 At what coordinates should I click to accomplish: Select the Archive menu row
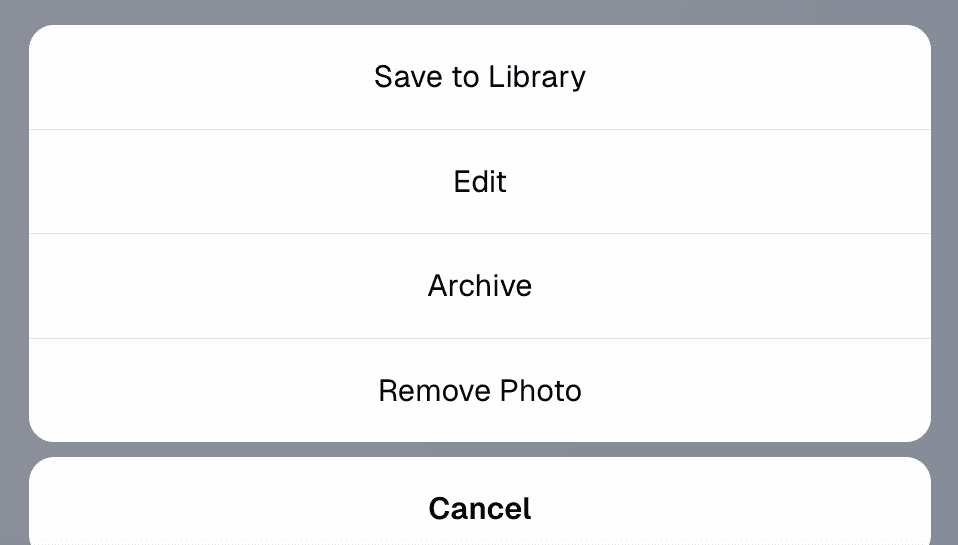point(480,286)
